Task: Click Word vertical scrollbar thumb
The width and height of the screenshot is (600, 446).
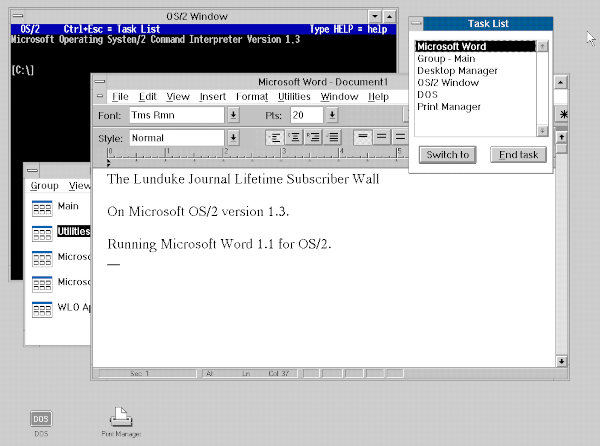Action: coord(561,148)
